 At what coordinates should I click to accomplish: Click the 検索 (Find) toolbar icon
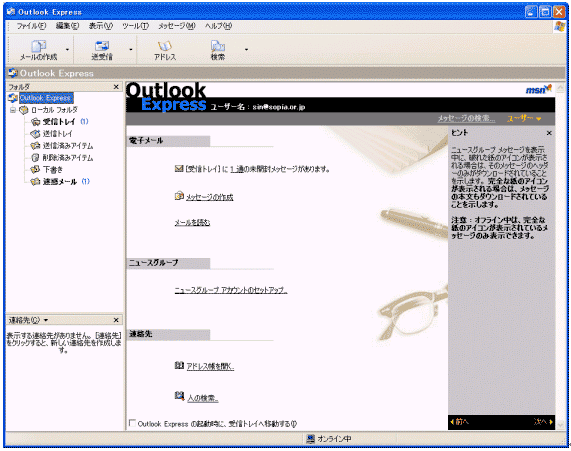click(218, 46)
